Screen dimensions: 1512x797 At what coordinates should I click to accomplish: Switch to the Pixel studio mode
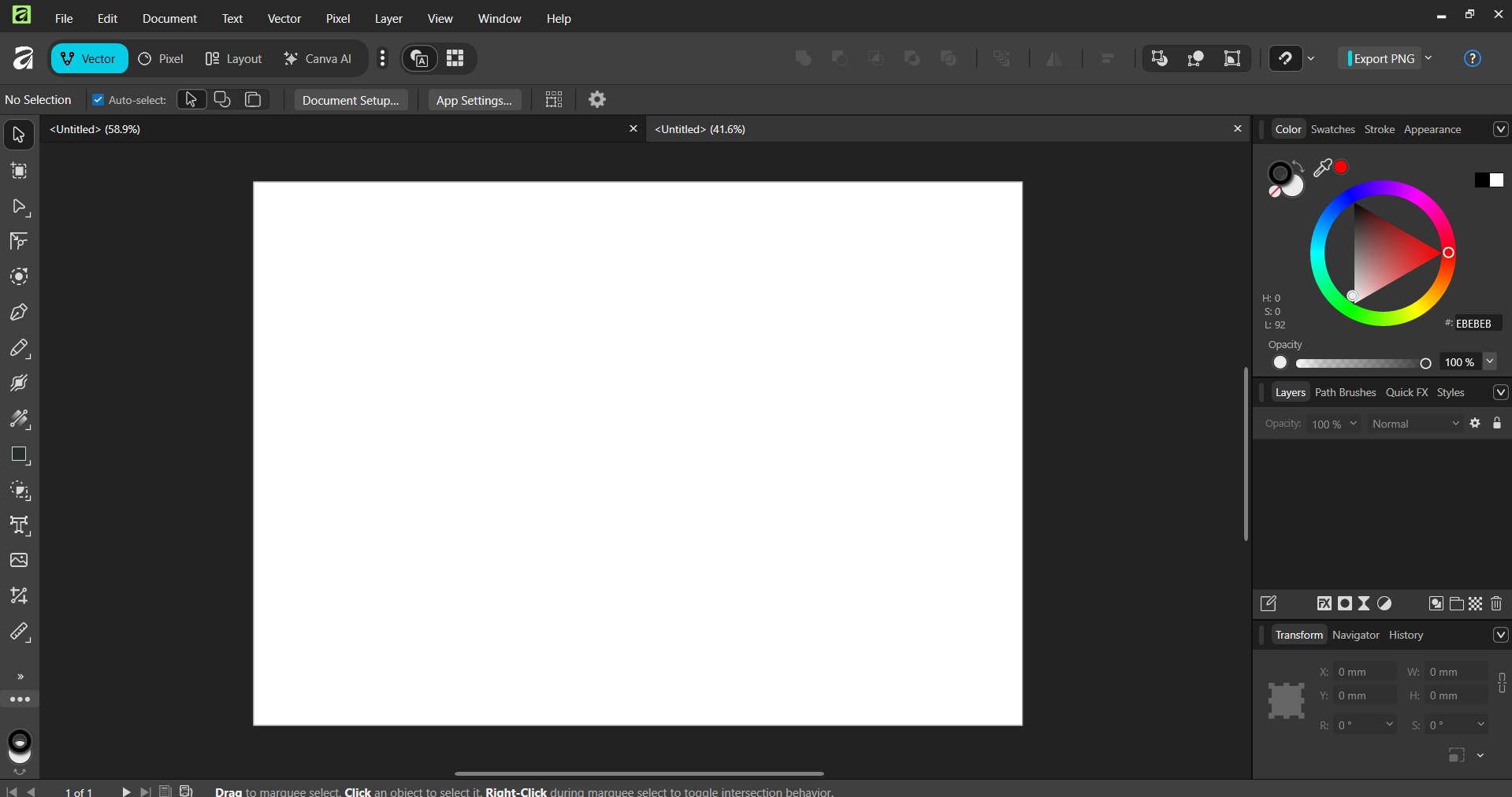click(161, 58)
